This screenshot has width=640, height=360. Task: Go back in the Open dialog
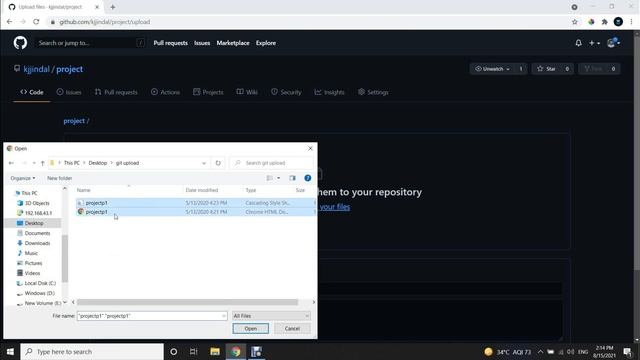tap(11, 163)
